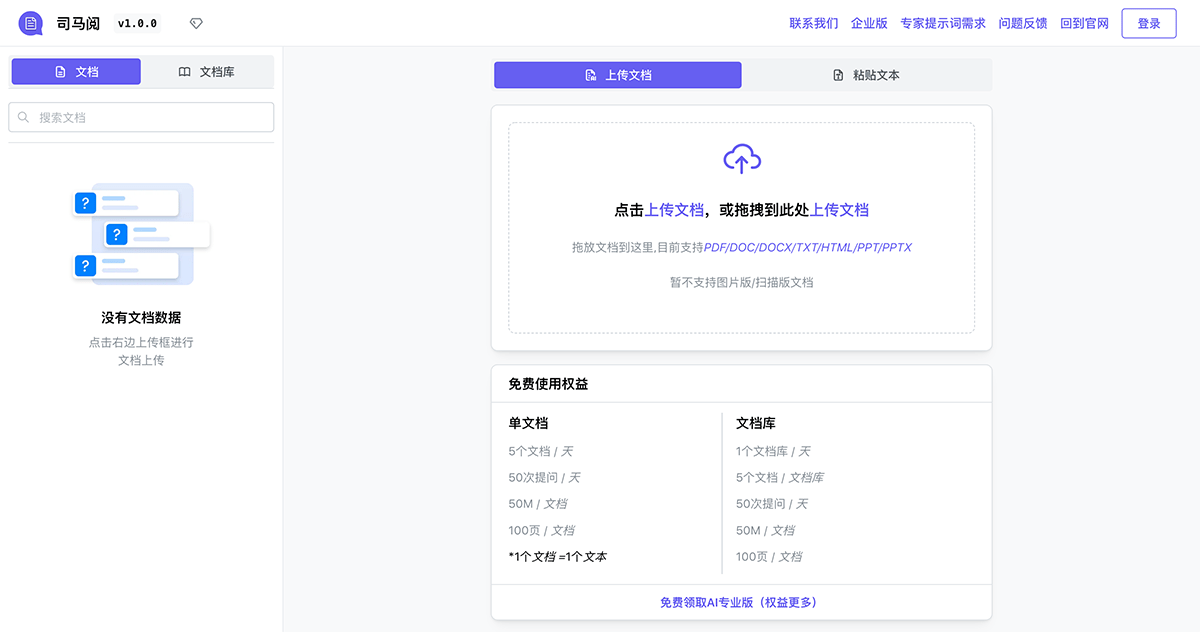Click the magnifier icon in the search box
This screenshot has height=632, width=1200.
click(x=23, y=117)
